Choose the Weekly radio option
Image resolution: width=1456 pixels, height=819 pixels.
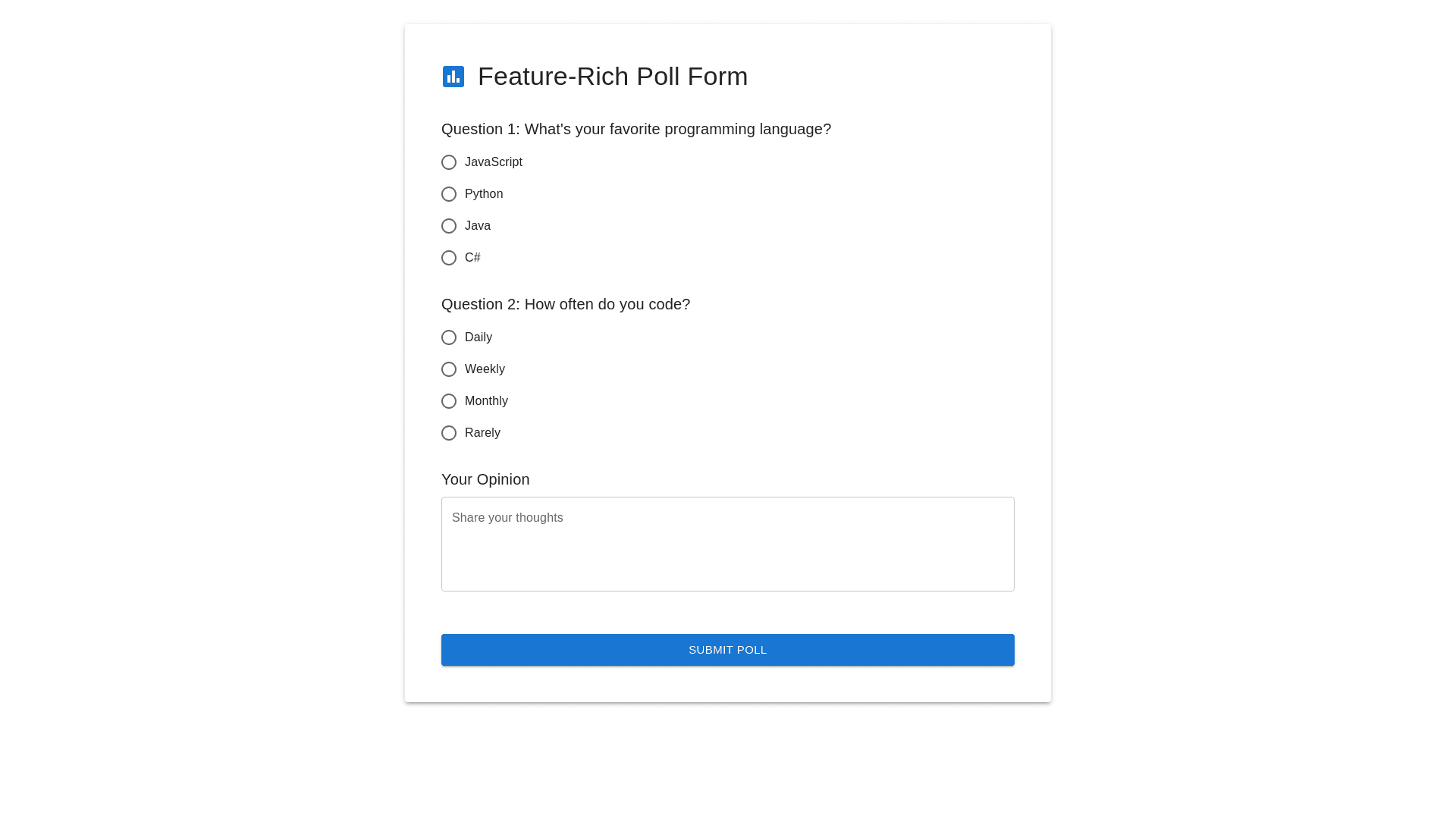point(449,369)
